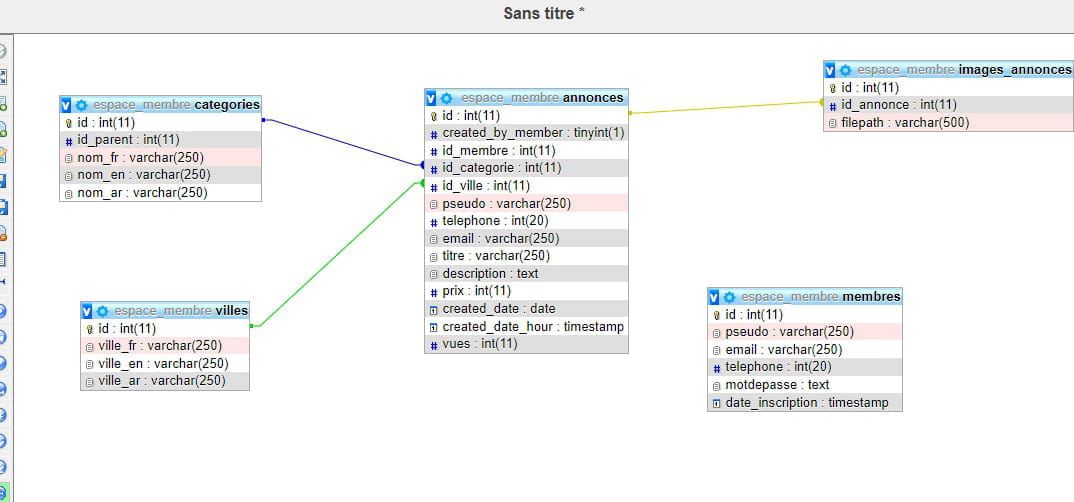
Task: Click the page title Sans titre *
Action: coord(544,13)
